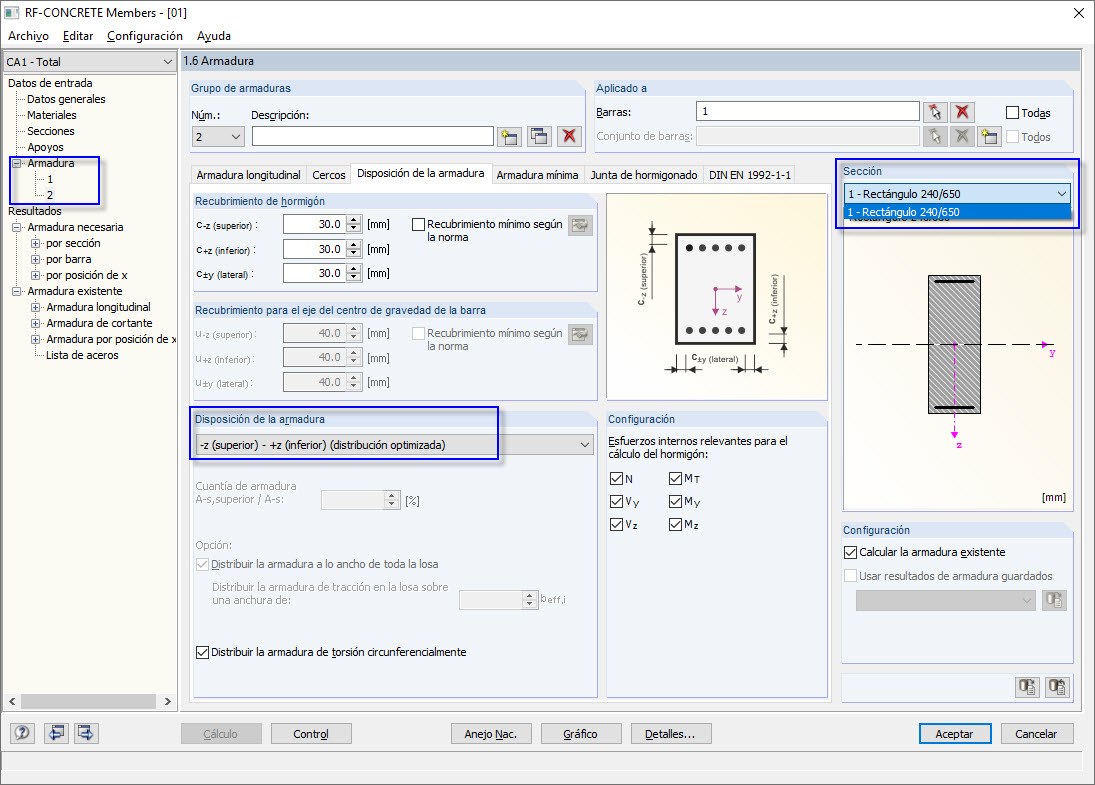Image resolution: width=1095 pixels, height=785 pixels.
Task: Click Gráfico button
Action: [581, 733]
